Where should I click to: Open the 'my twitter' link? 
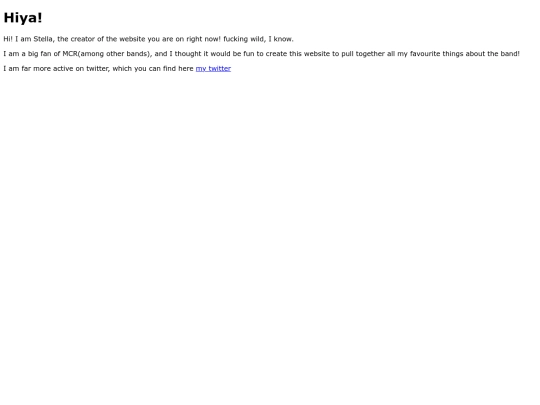213,69
